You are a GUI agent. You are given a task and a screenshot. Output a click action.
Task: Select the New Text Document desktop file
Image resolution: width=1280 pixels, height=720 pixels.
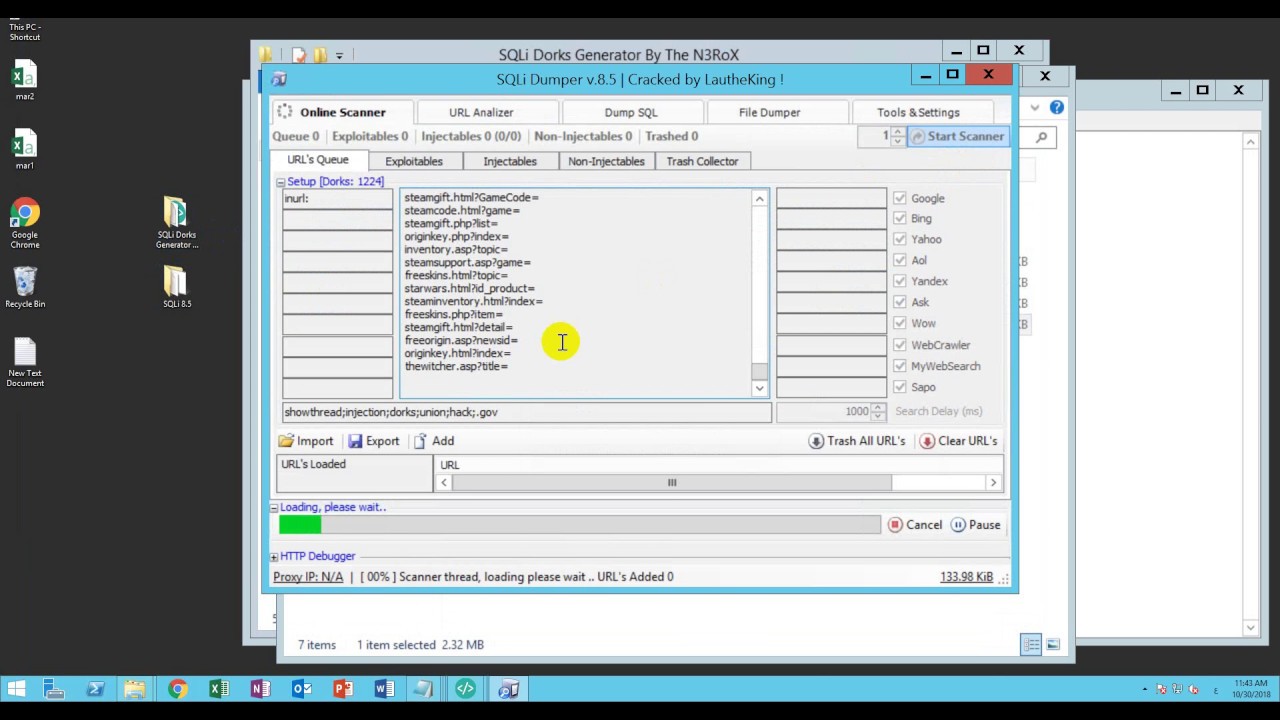(x=25, y=362)
